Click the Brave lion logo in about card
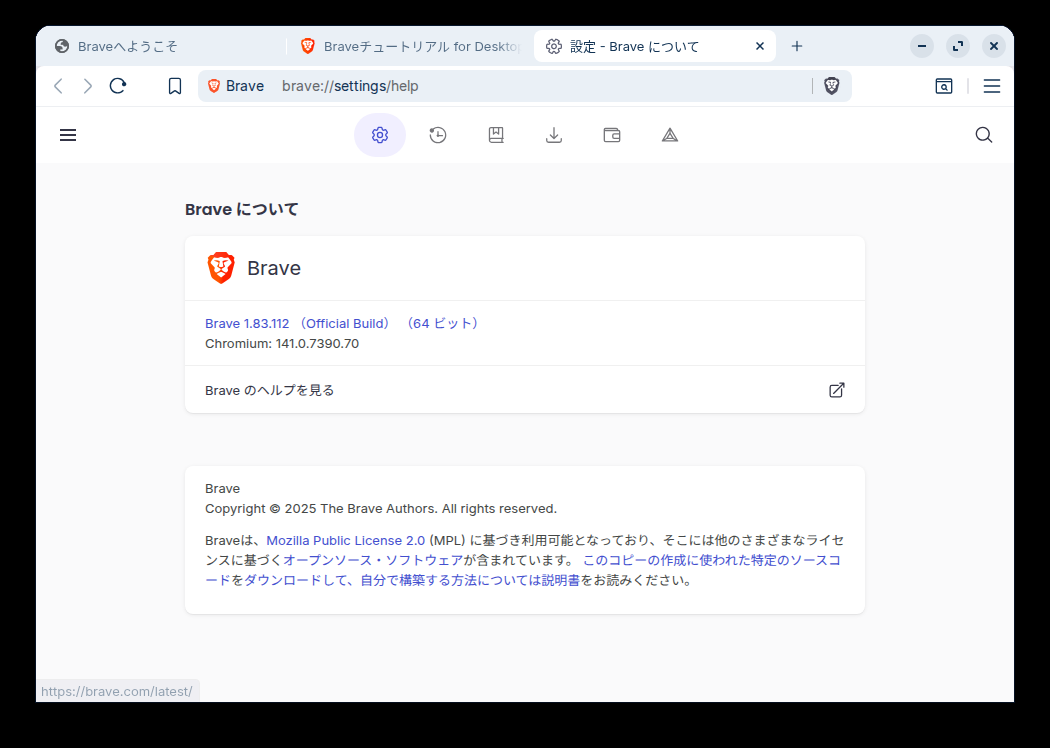The width and height of the screenshot is (1050, 748). pos(221,268)
